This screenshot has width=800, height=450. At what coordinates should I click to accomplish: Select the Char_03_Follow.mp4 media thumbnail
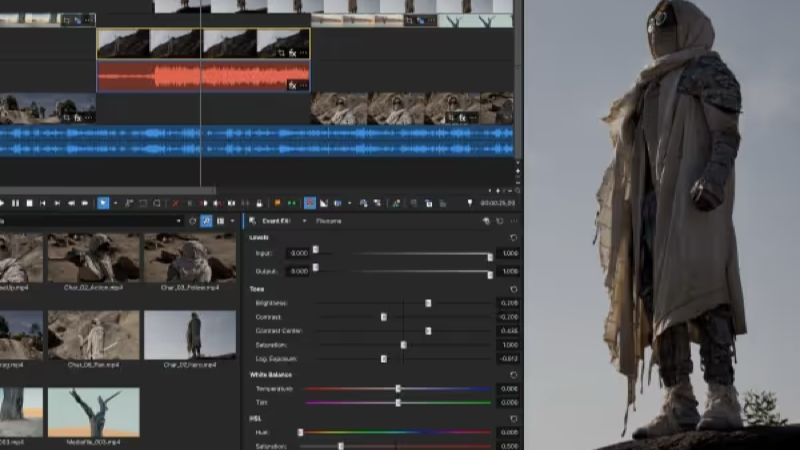tap(190, 258)
